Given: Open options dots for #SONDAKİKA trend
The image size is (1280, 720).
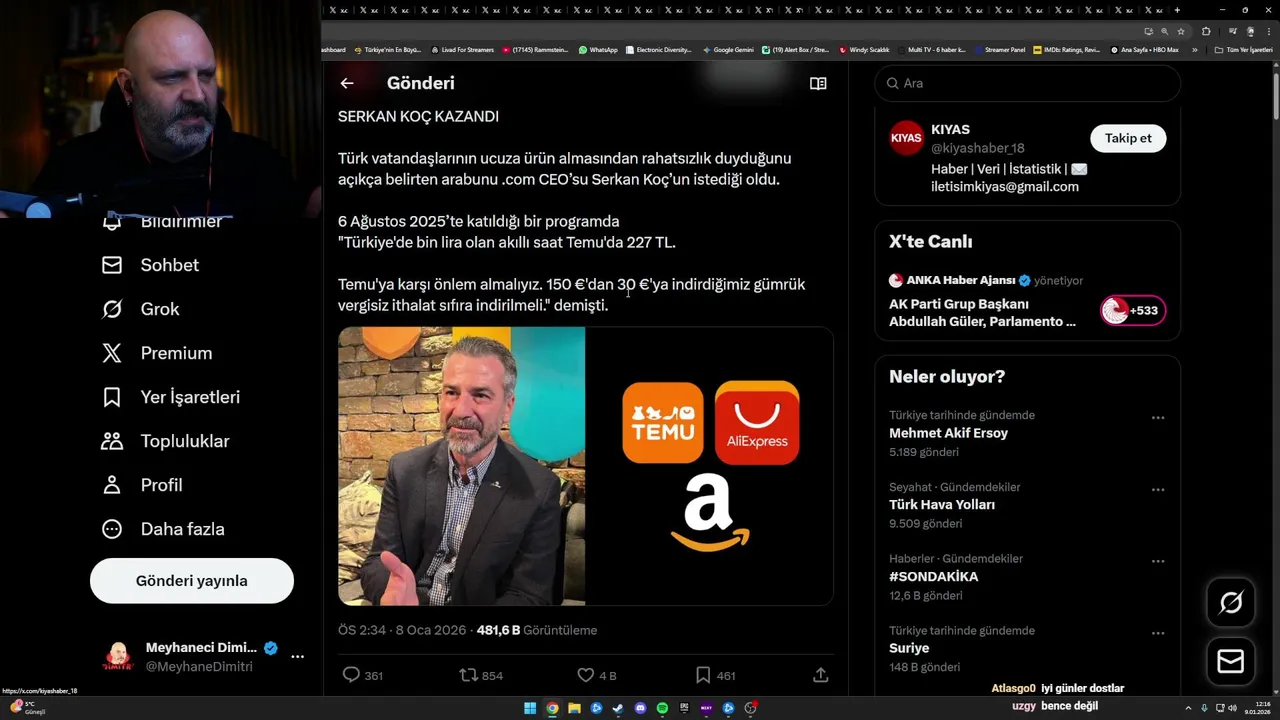Looking at the screenshot, I should click(x=1158, y=562).
